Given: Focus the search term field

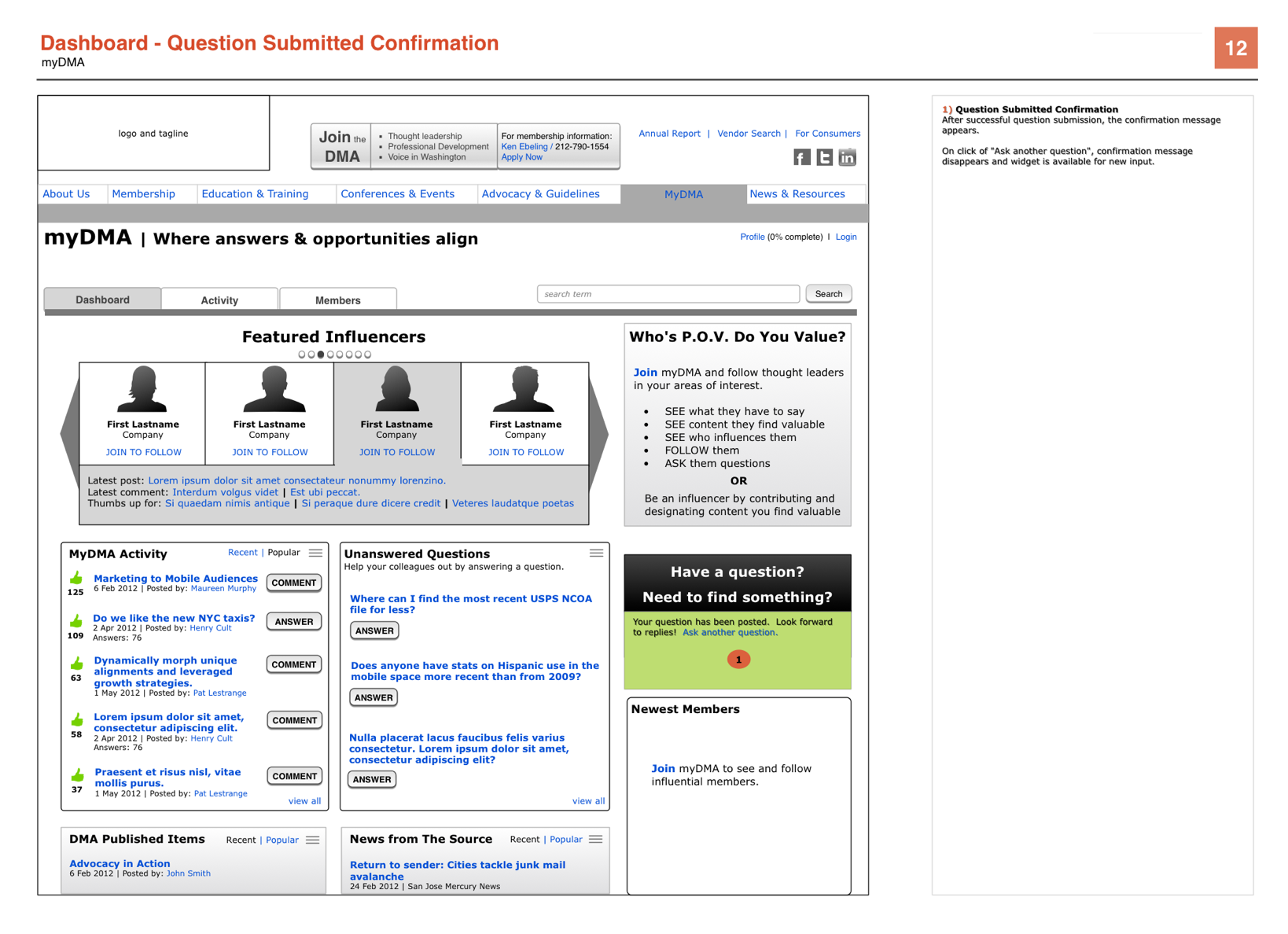Looking at the screenshot, I should click(x=668, y=294).
